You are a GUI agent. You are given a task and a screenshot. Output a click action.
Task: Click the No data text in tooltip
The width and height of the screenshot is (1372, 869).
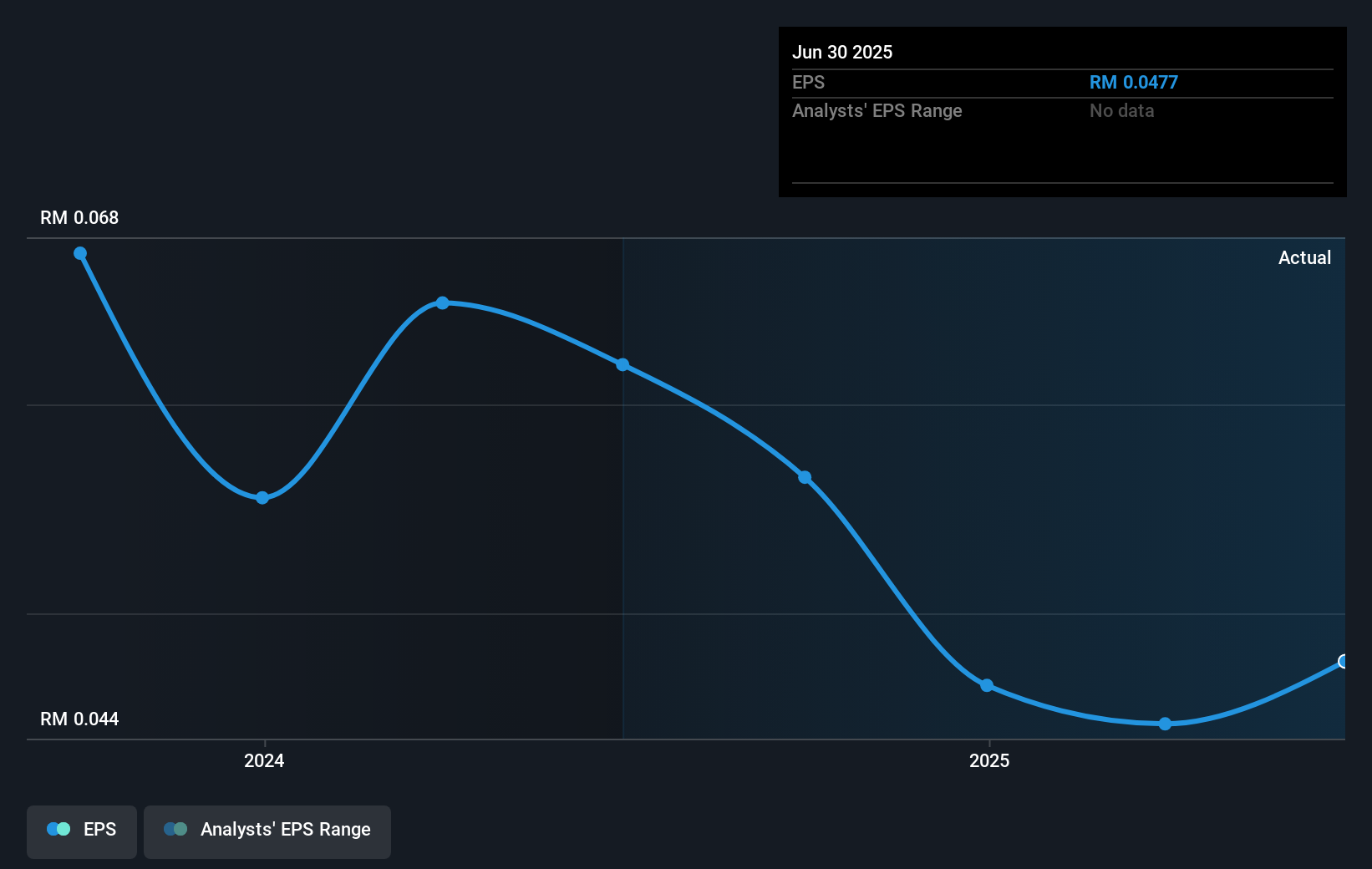1122,110
